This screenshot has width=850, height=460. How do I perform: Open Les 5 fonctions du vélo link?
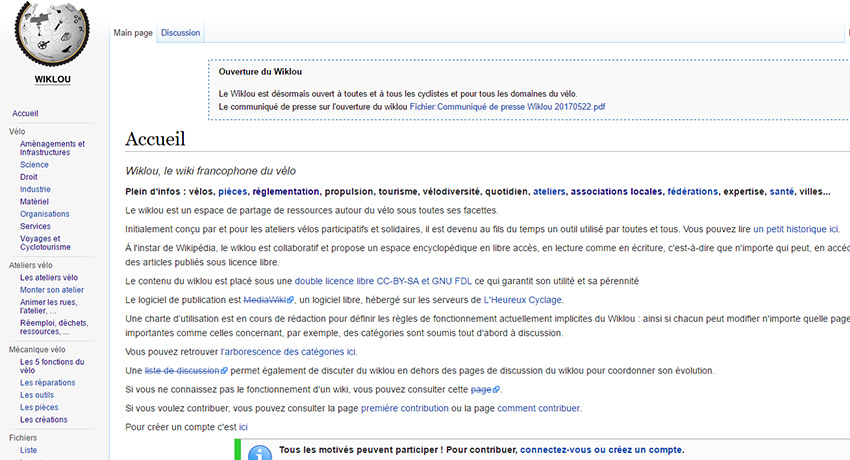tap(52, 366)
